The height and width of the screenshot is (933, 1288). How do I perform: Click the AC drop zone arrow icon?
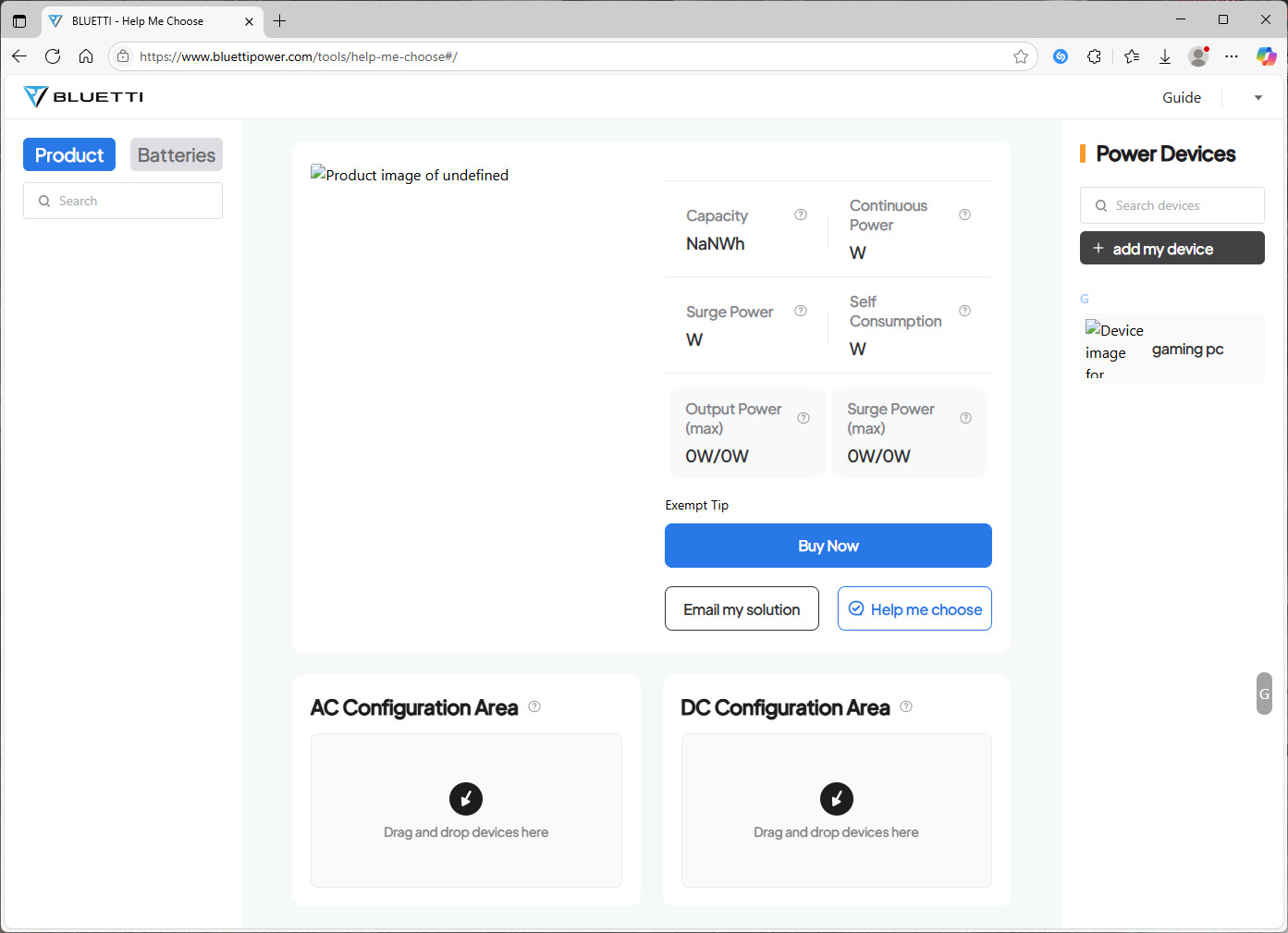click(x=466, y=799)
